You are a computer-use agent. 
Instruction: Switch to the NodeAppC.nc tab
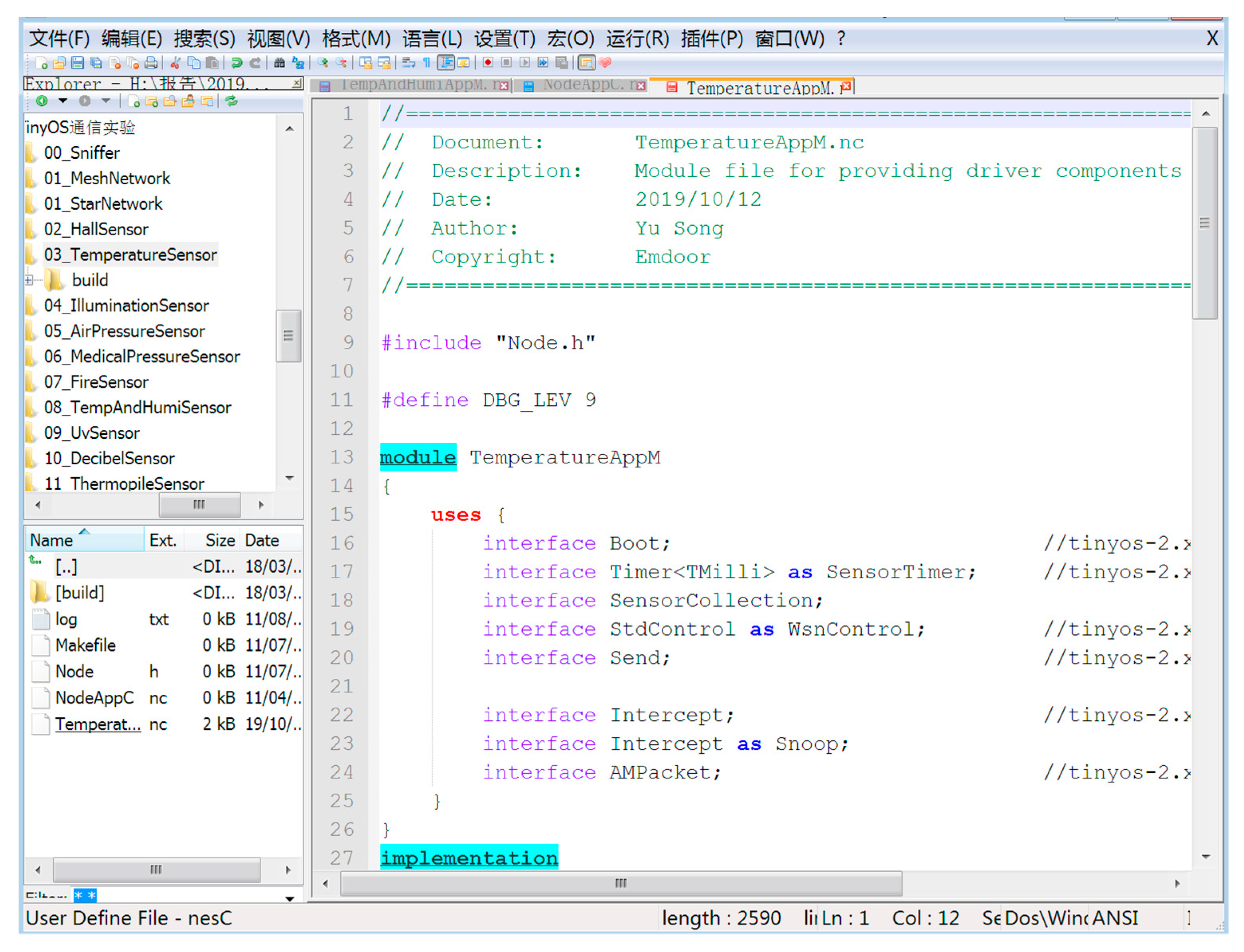point(584,86)
